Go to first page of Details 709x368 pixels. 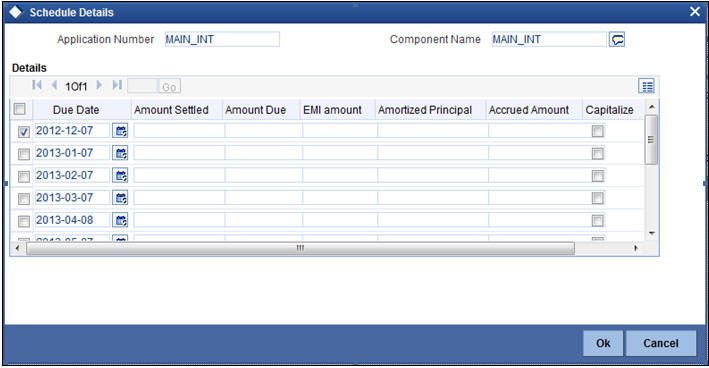(37, 85)
